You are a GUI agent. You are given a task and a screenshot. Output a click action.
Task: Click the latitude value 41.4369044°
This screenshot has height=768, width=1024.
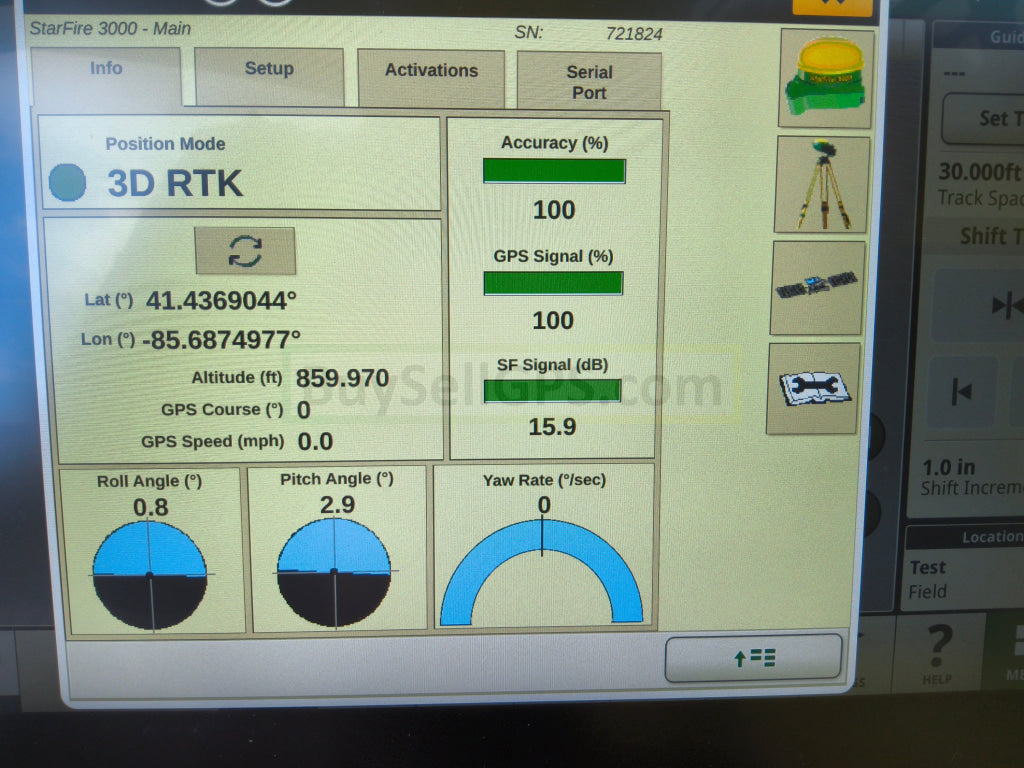point(221,300)
